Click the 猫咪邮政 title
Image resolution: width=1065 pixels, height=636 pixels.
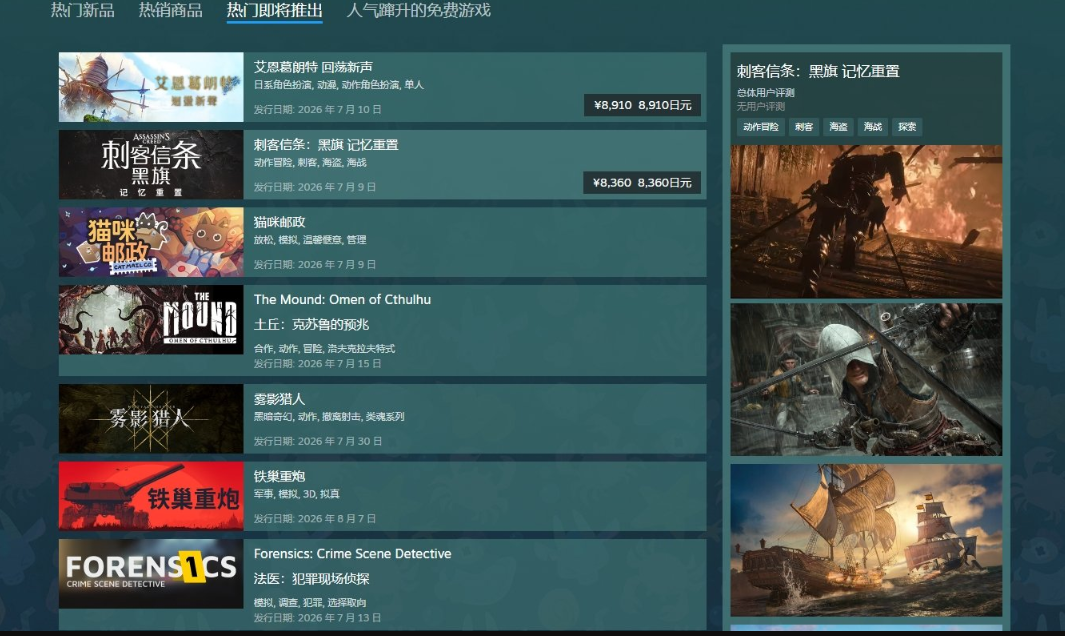point(280,222)
